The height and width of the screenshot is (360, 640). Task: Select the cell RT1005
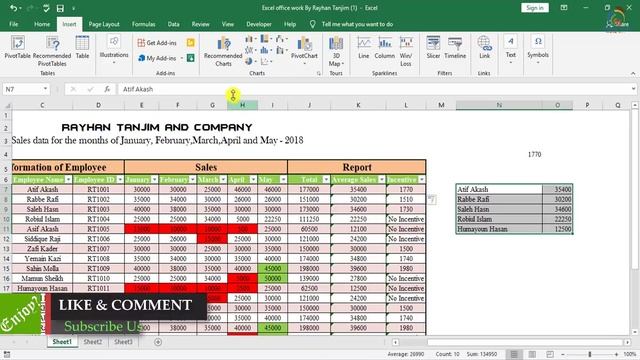tap(98, 229)
